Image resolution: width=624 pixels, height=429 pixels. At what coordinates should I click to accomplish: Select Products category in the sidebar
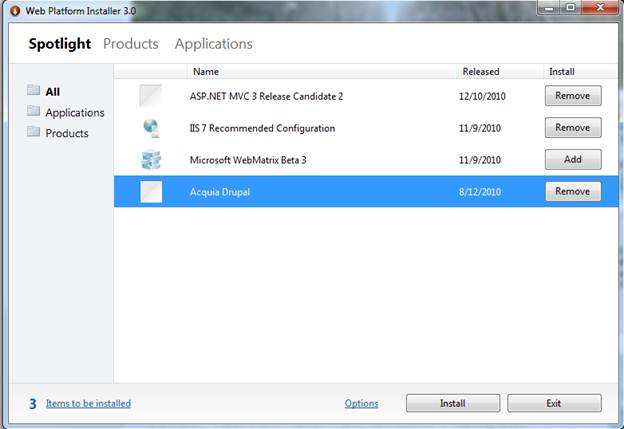coord(67,133)
